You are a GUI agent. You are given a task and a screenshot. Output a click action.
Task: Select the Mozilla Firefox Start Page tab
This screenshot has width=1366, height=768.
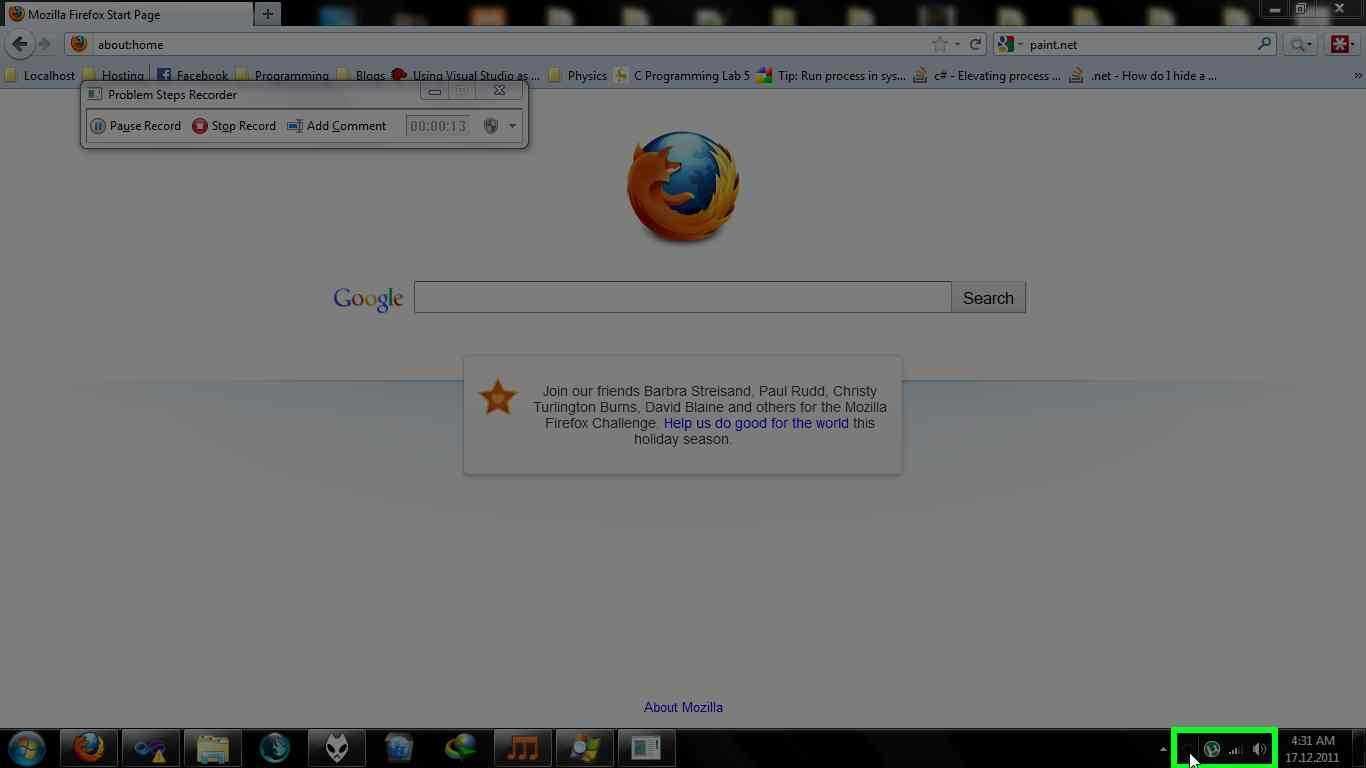tap(127, 14)
